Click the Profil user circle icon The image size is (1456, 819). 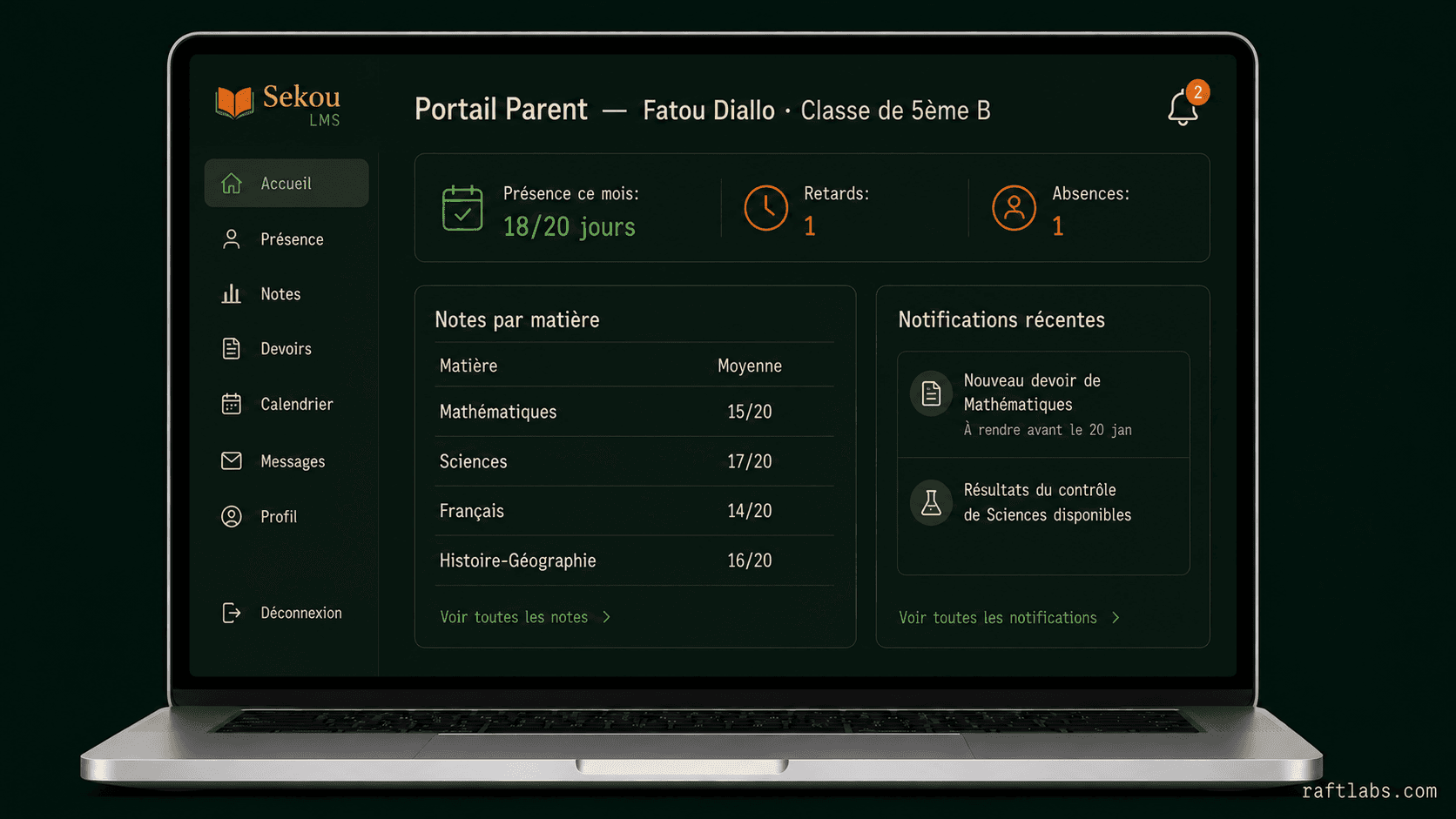pyautogui.click(x=232, y=516)
